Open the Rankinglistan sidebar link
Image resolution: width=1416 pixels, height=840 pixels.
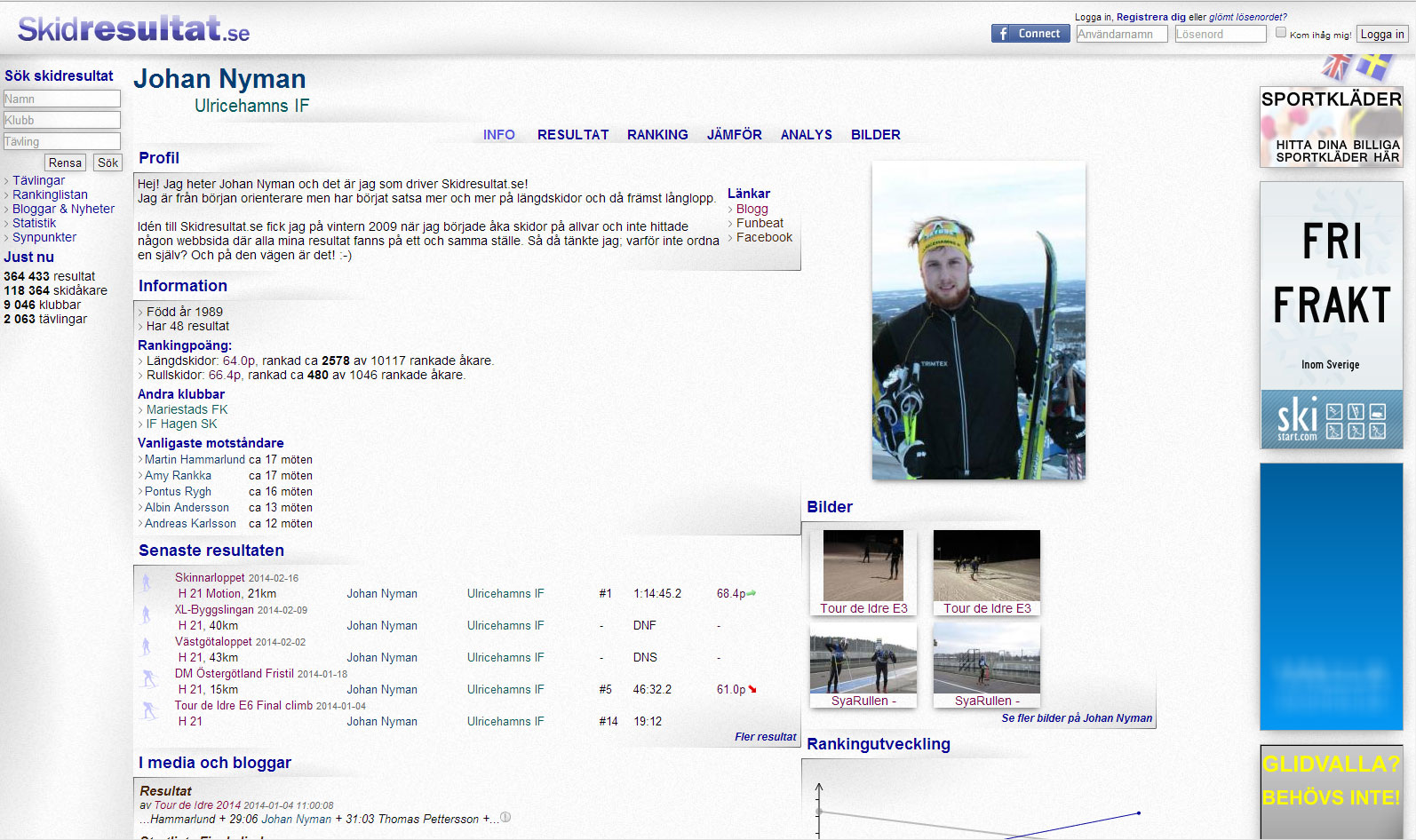pos(50,194)
